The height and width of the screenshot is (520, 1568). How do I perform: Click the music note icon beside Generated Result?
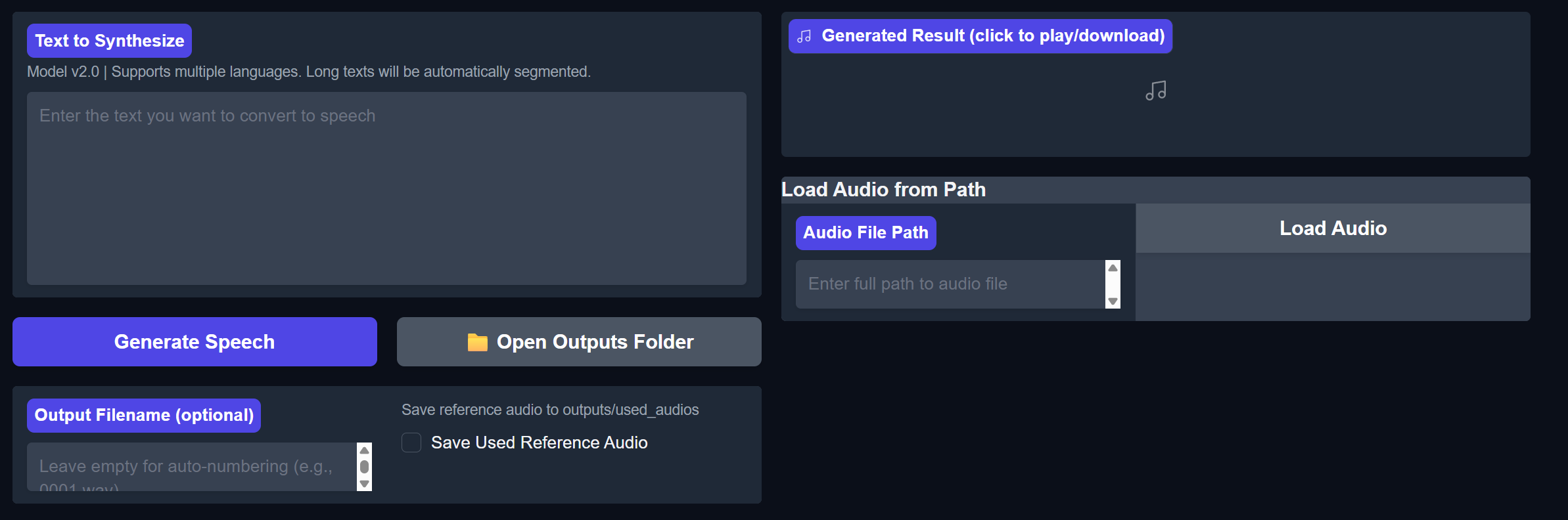click(804, 36)
